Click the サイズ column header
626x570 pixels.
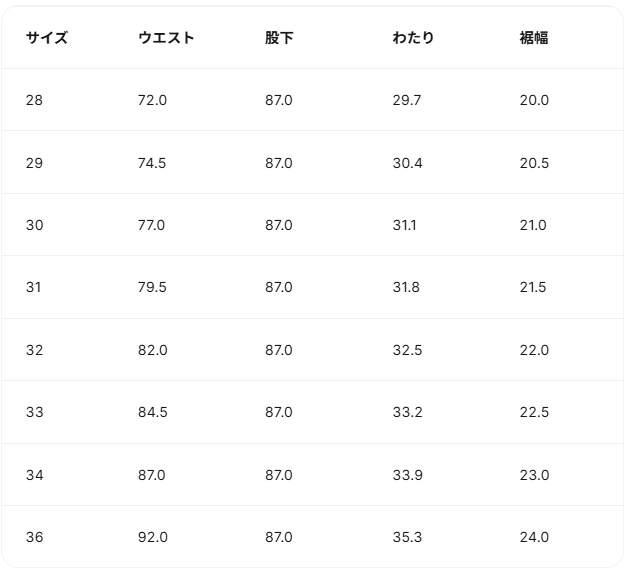47,38
